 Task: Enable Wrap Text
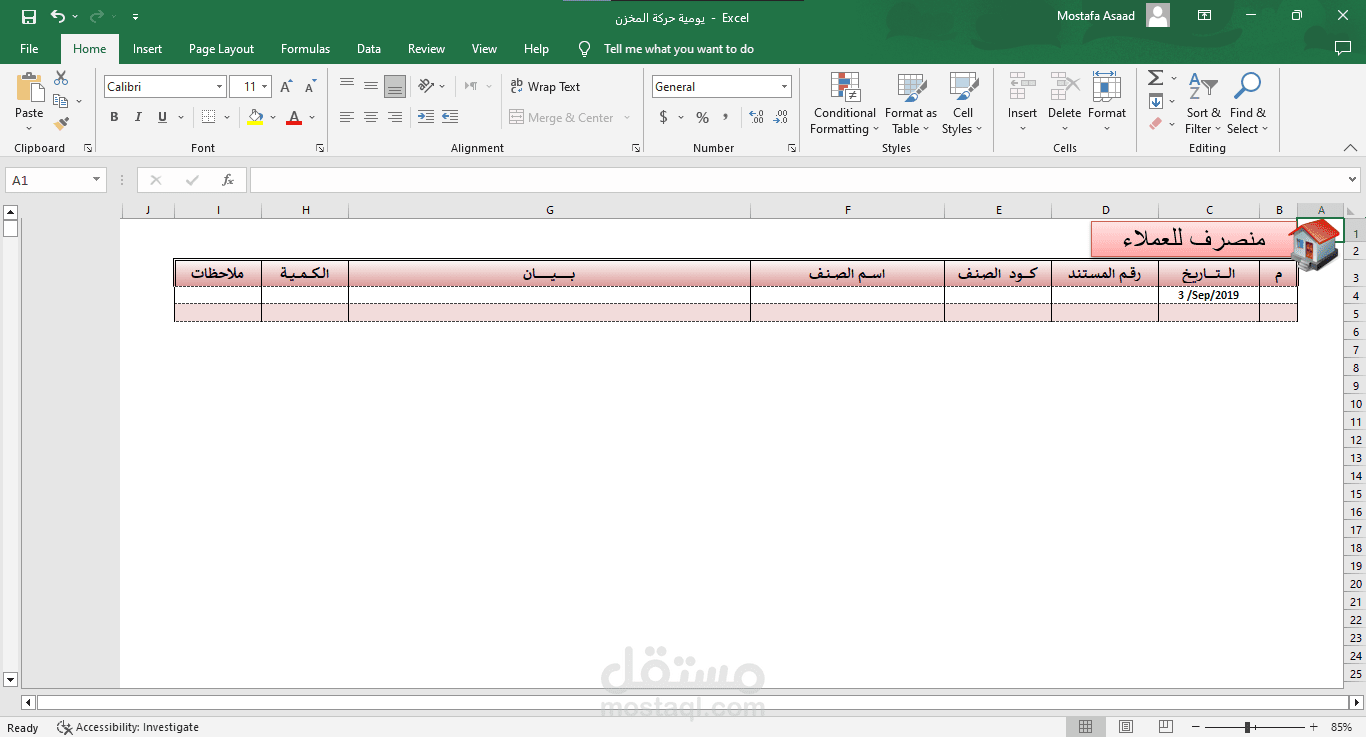tap(545, 87)
